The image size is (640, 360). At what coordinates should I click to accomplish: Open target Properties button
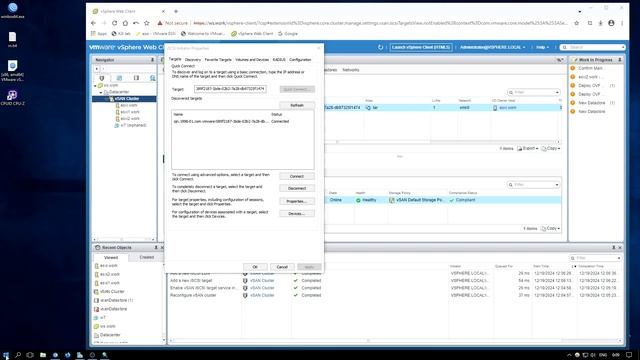tap(297, 201)
